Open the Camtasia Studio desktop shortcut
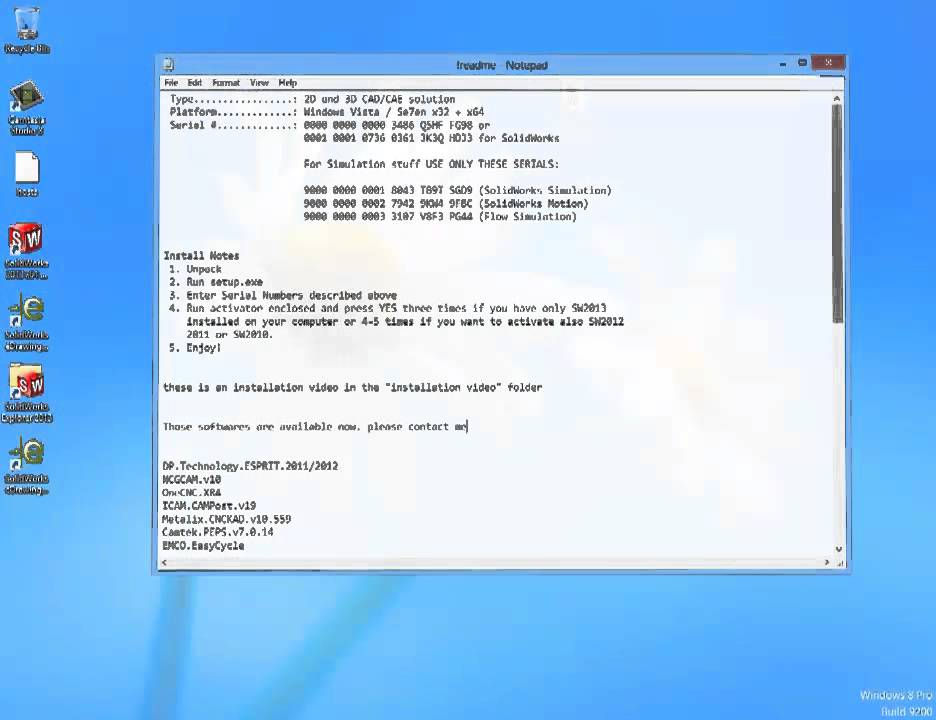Image resolution: width=936 pixels, height=720 pixels. tap(26, 108)
